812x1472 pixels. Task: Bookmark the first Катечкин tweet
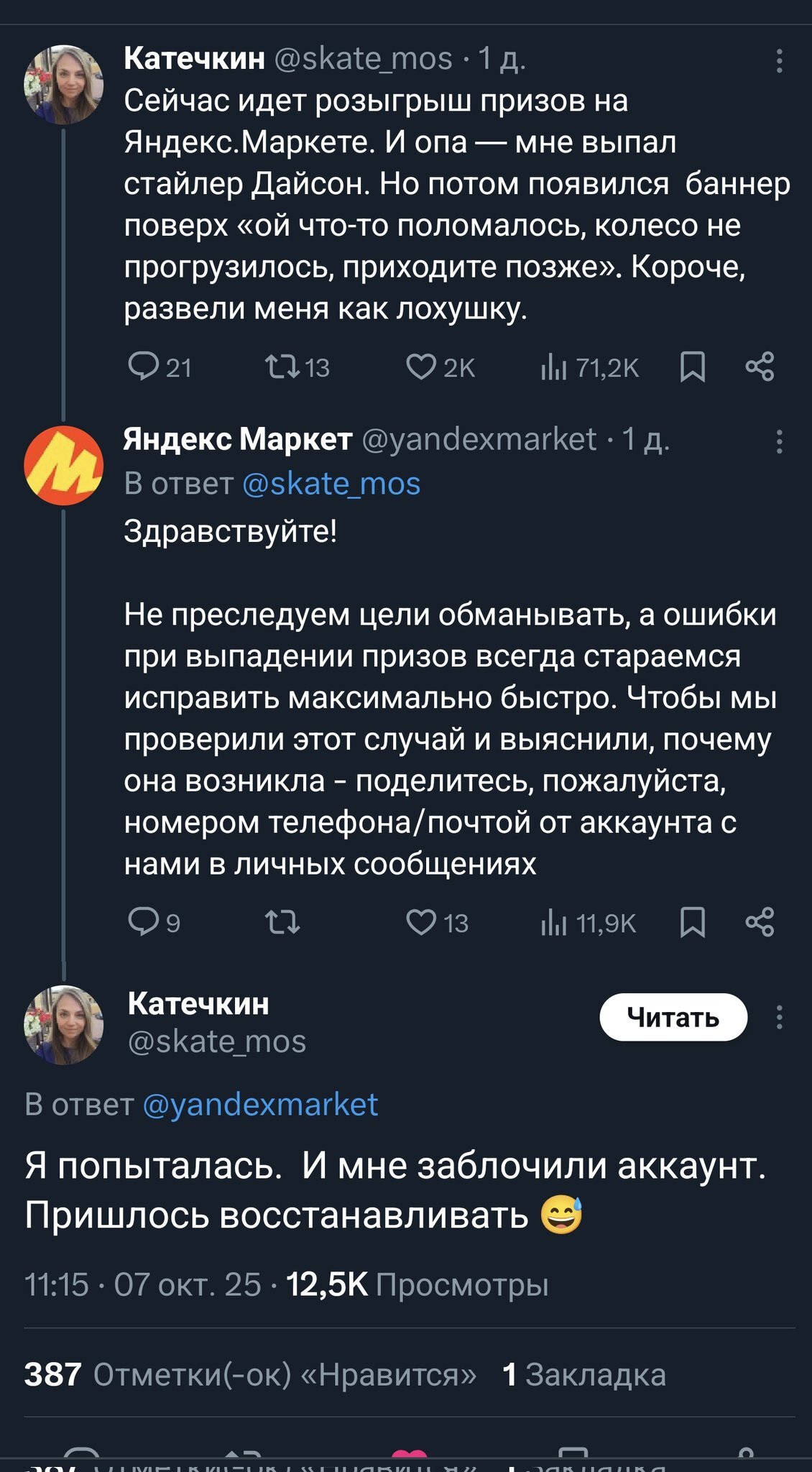point(693,367)
